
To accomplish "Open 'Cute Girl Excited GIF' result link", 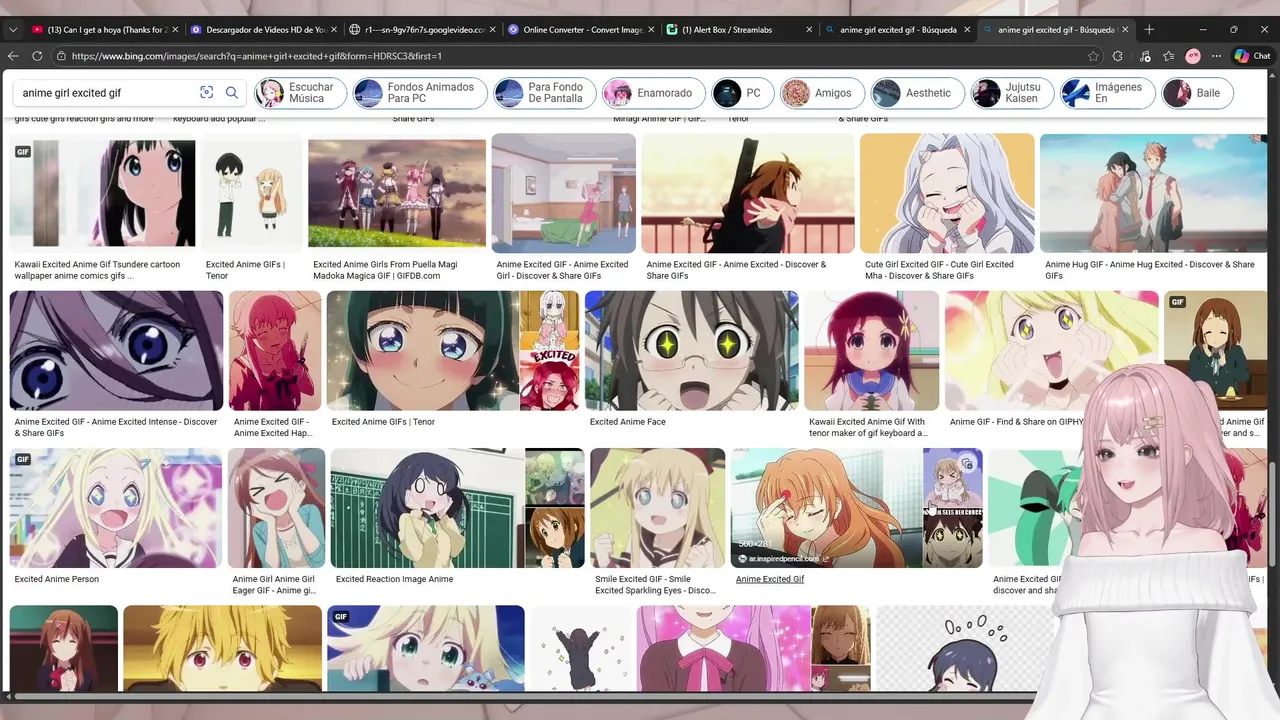I will [x=939, y=270].
